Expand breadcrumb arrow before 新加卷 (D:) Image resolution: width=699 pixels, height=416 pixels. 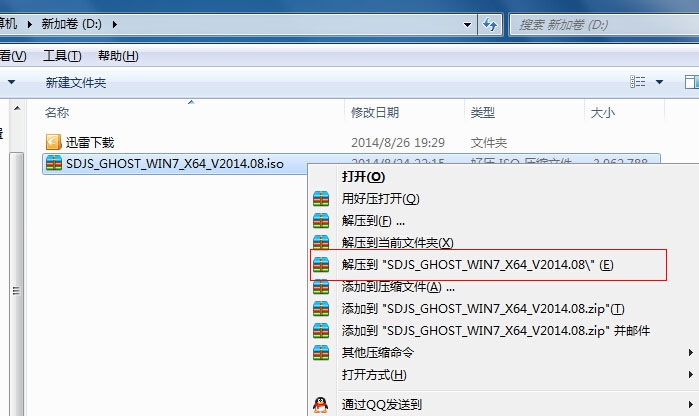29,24
